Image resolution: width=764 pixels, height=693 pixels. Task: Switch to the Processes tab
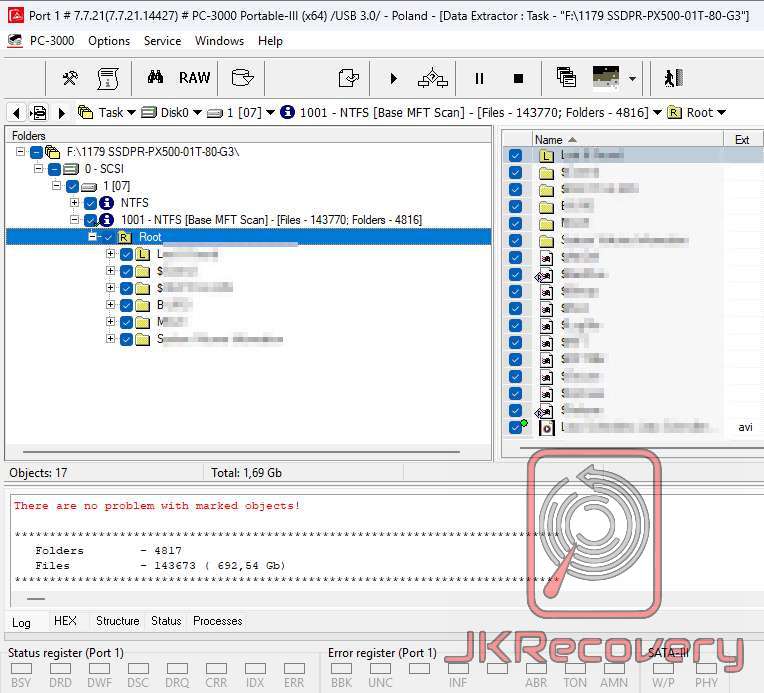pyautogui.click(x=218, y=621)
